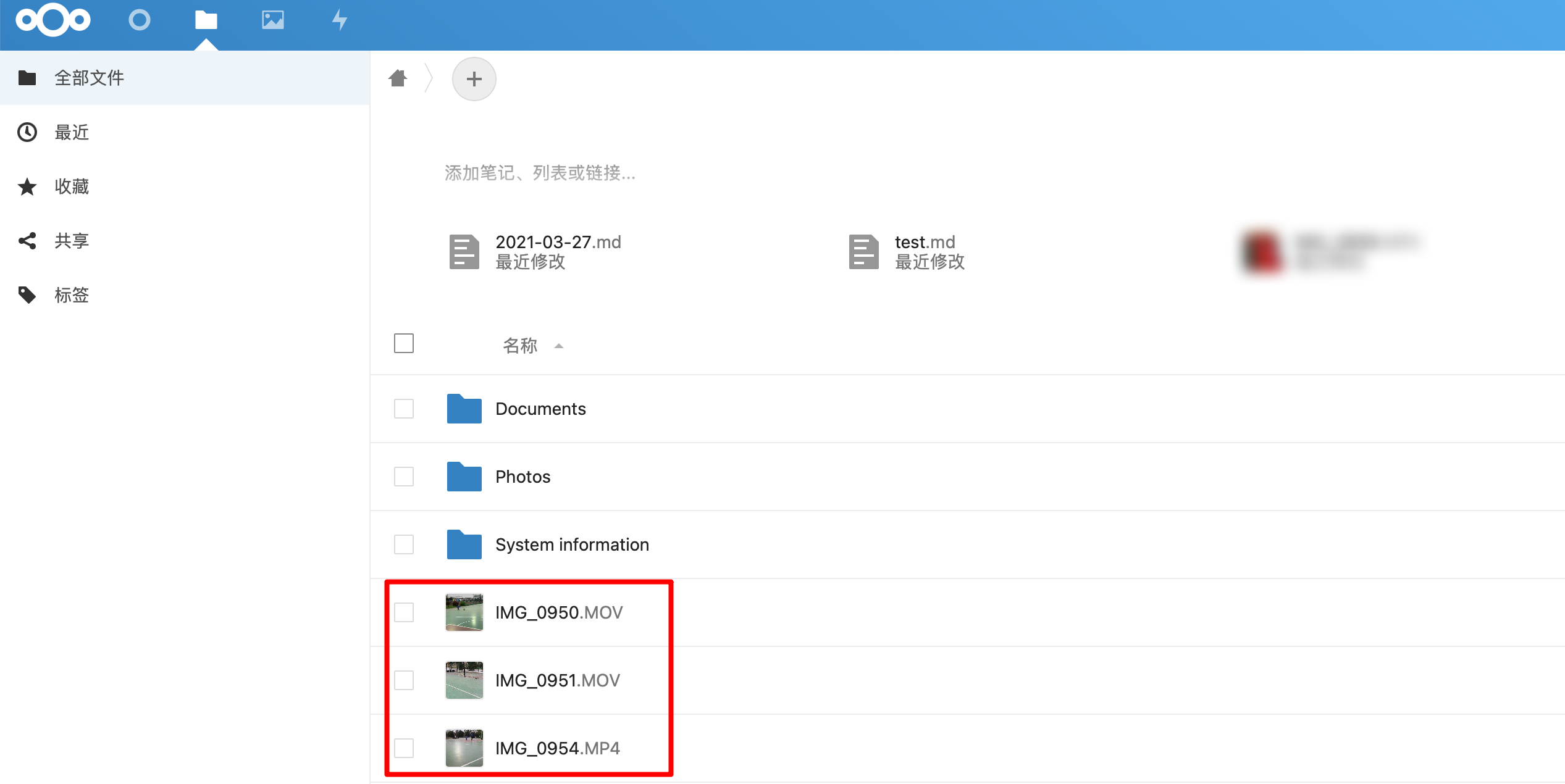
Task: Open the 2021-03-27.md document icon
Action: (x=464, y=251)
